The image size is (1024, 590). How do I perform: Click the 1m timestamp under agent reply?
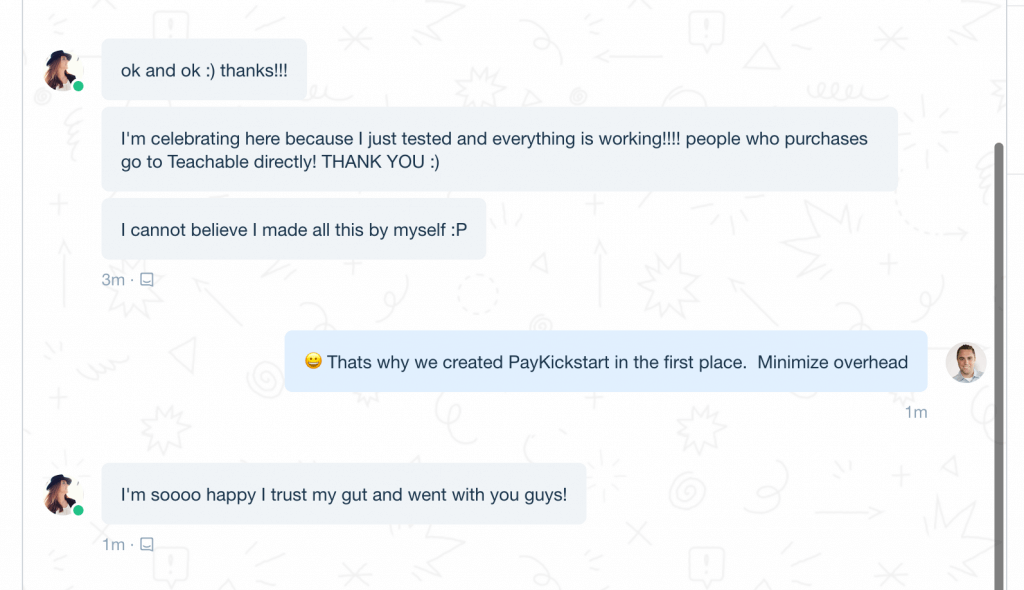916,412
